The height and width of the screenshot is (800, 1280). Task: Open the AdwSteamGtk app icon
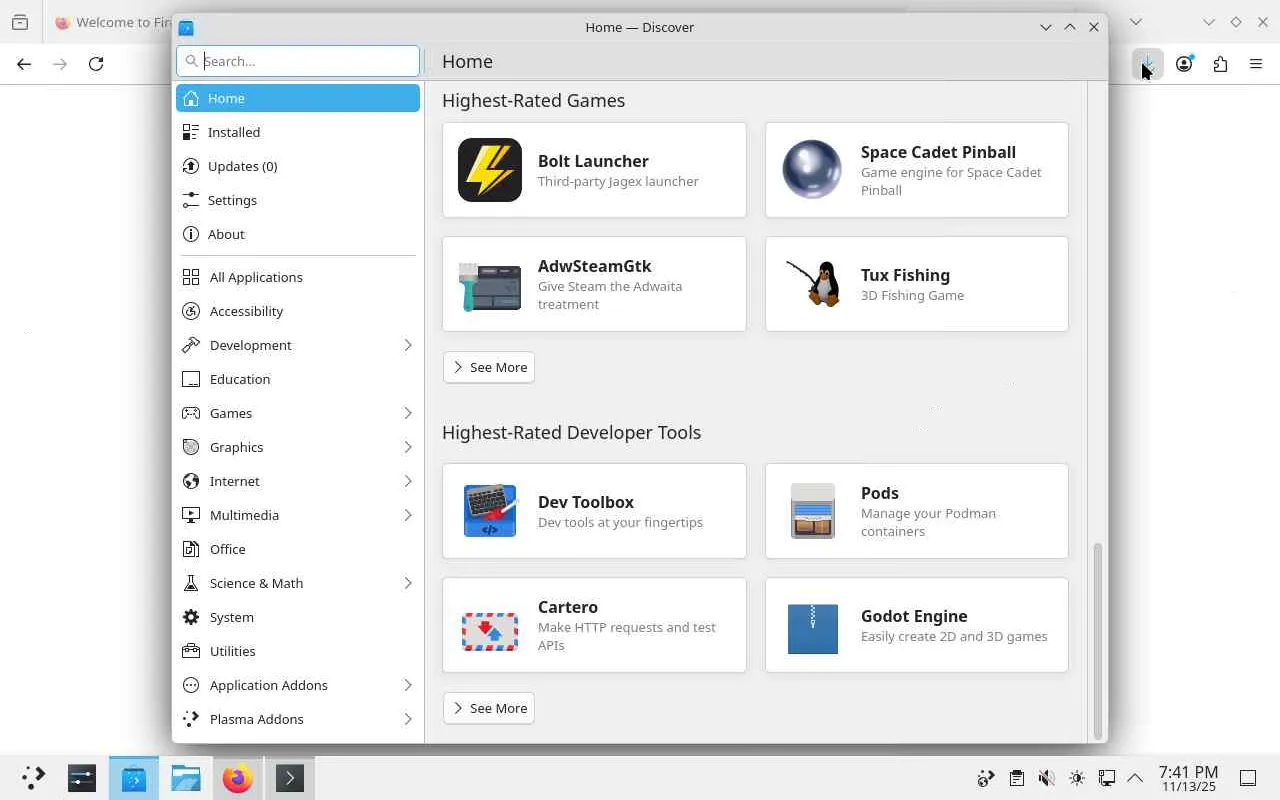(x=490, y=285)
